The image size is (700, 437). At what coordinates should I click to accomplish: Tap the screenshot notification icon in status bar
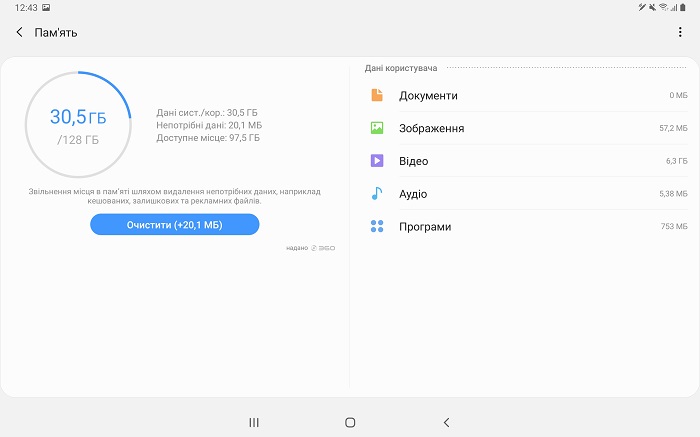46,8
